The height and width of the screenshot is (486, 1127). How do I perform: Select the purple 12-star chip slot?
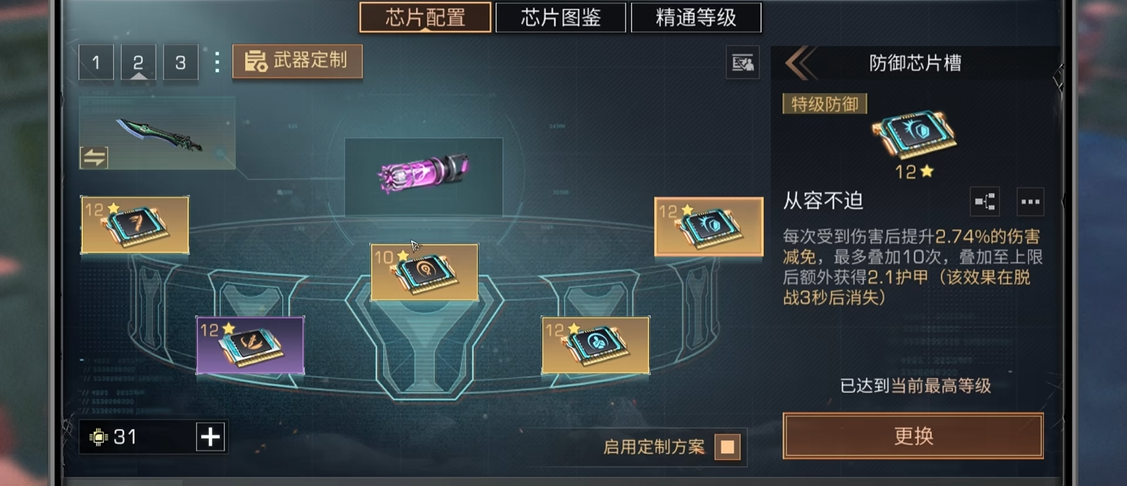(x=250, y=345)
